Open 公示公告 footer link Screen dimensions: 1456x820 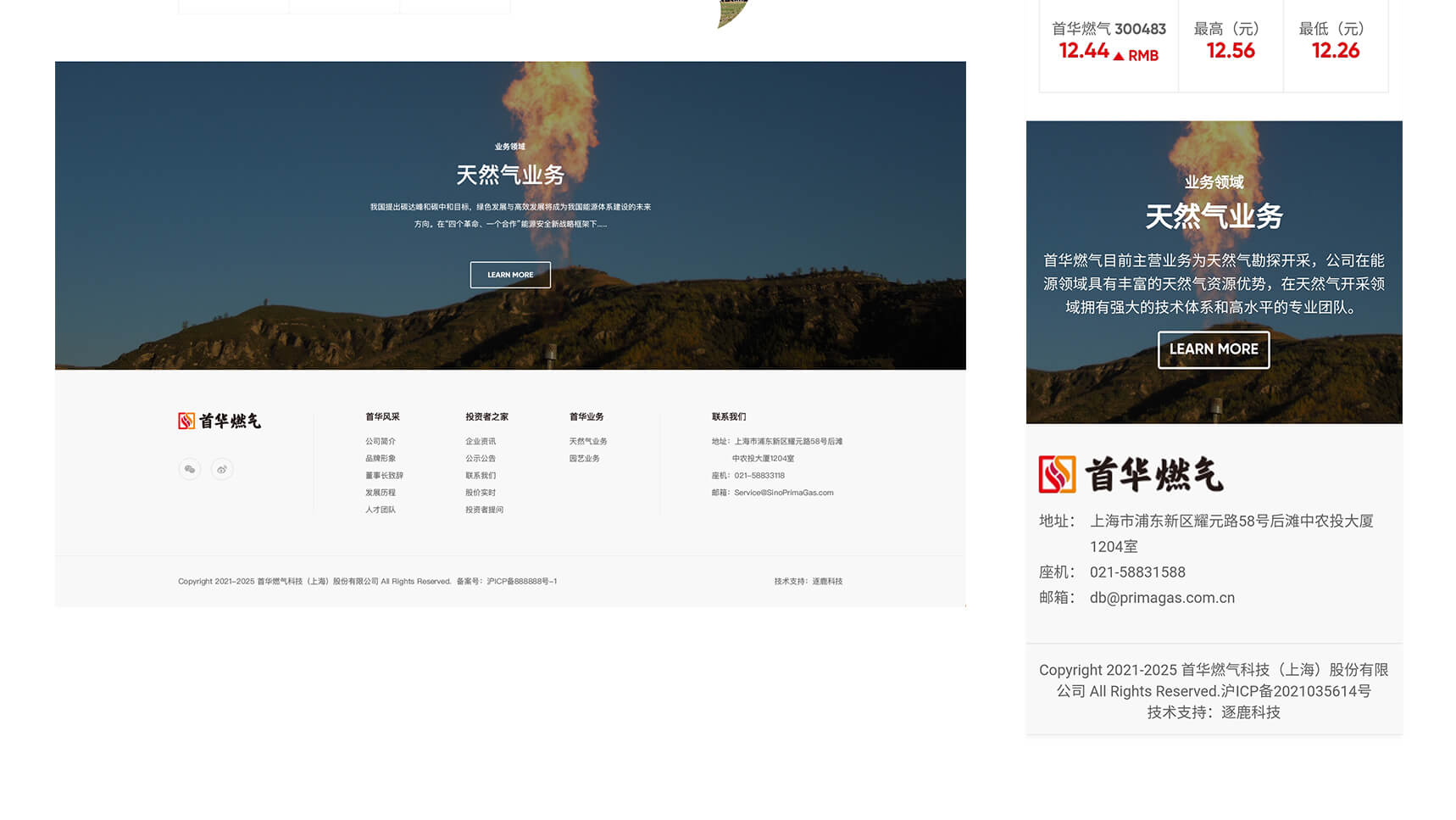pos(481,458)
